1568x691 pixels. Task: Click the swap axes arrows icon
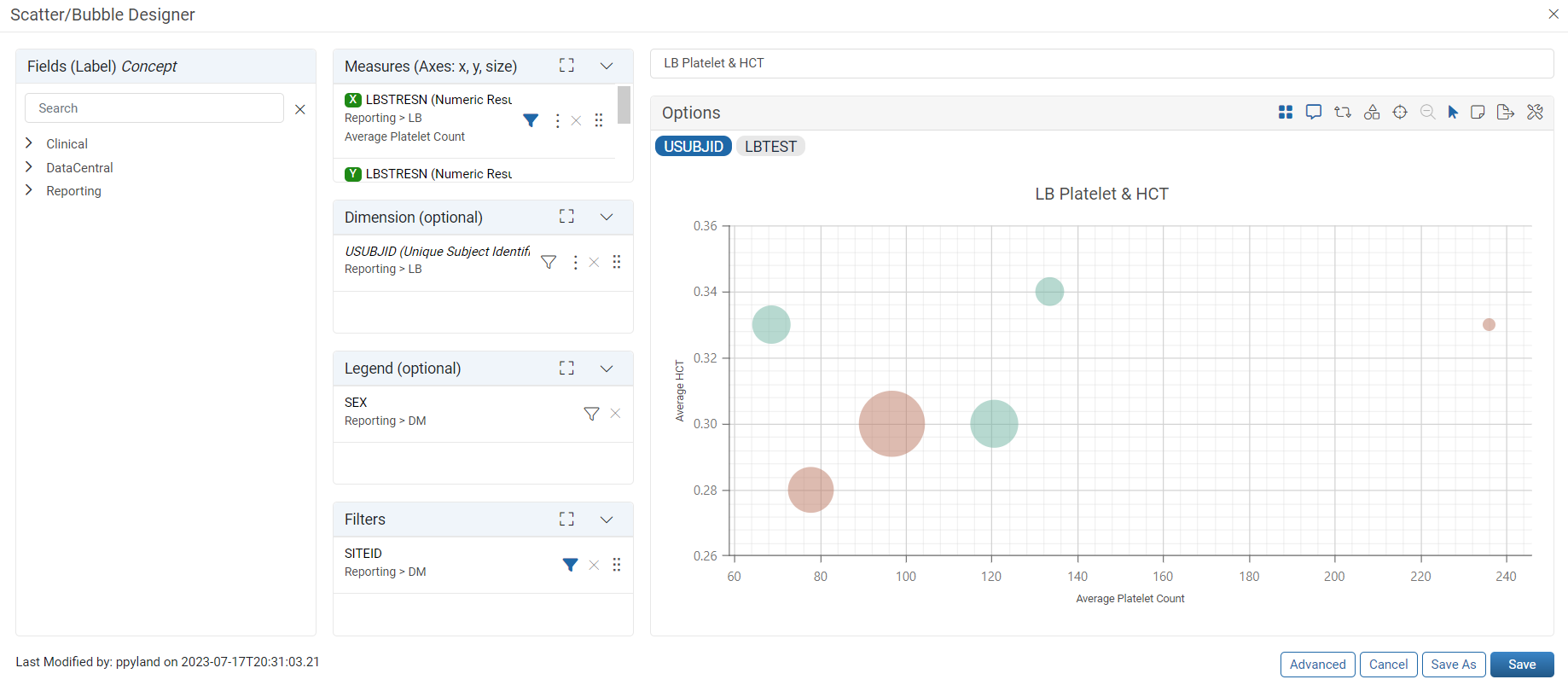click(x=1343, y=113)
